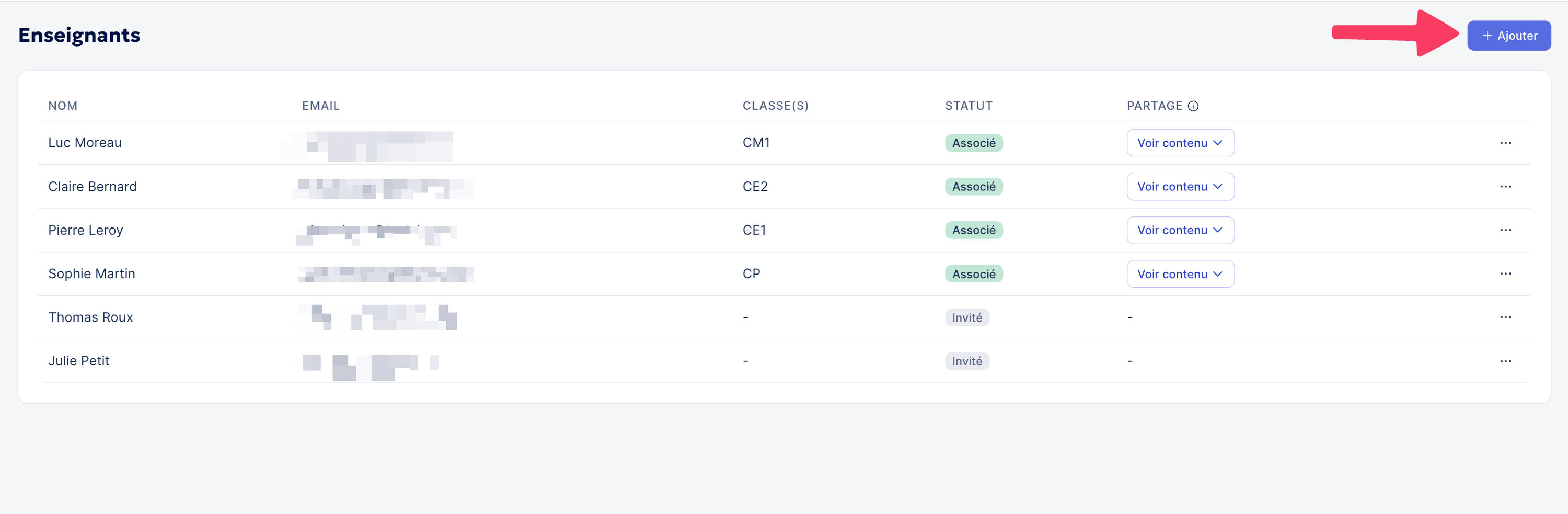Click the Associé status badge for Luc Moreau

973,143
